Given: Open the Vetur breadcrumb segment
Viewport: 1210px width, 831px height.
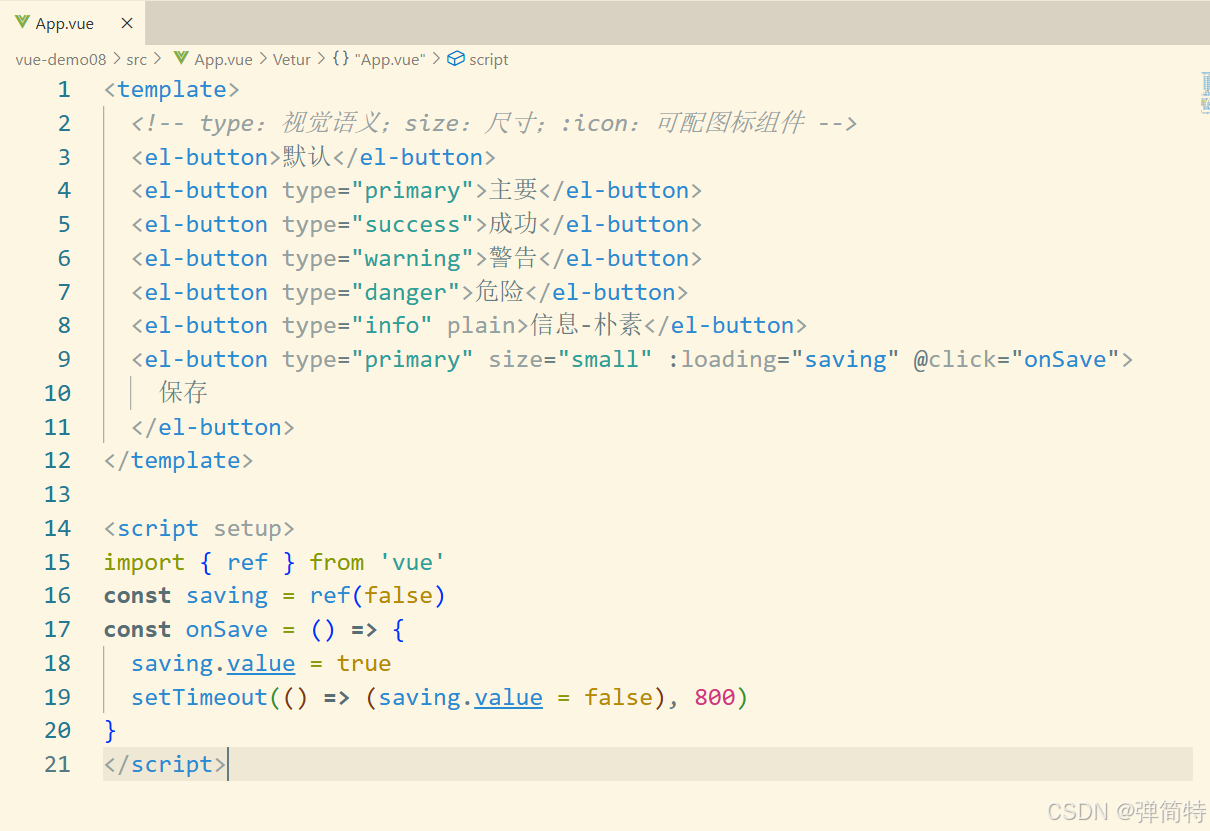Looking at the screenshot, I should coord(292,60).
